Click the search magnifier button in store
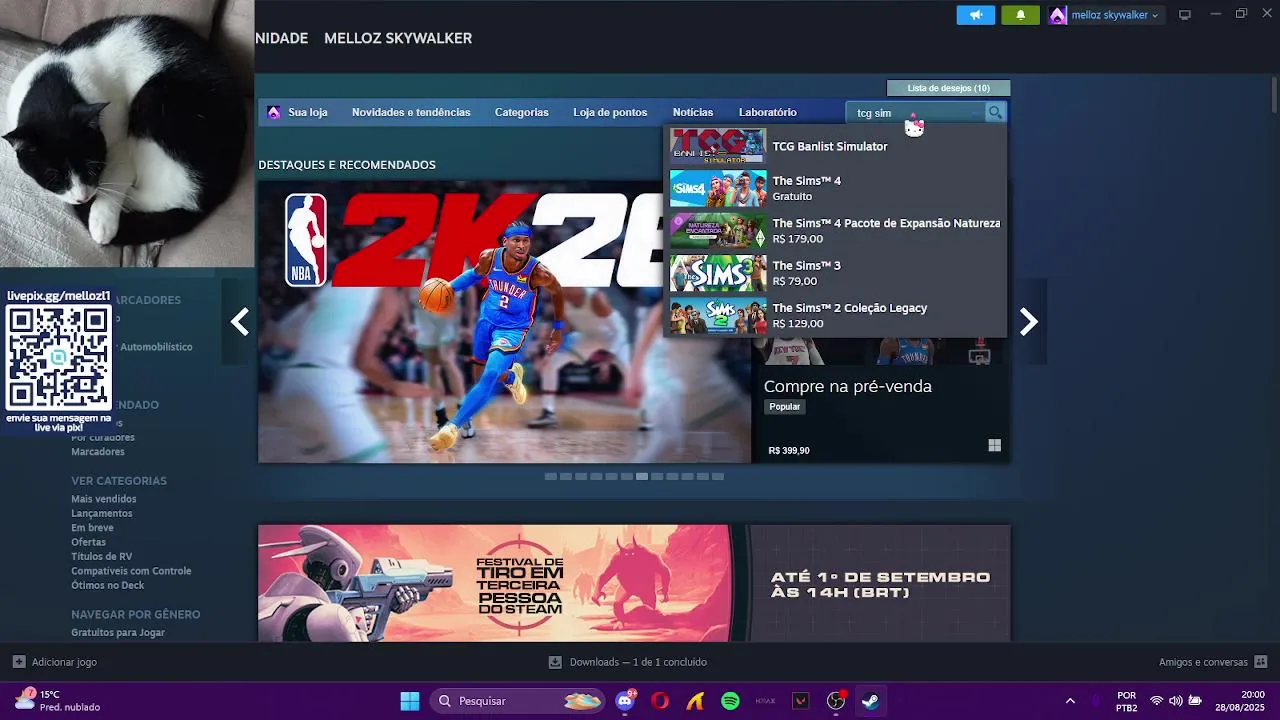 995,113
